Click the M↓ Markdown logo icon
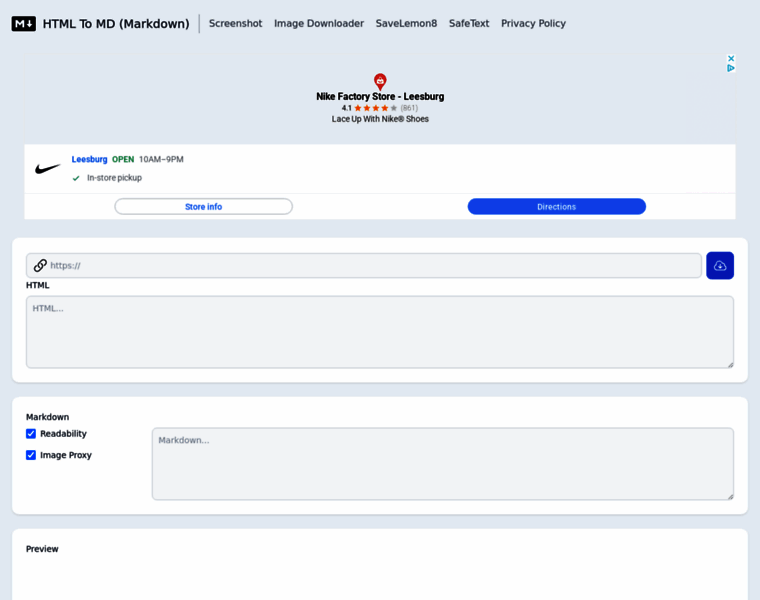 click(x=24, y=23)
